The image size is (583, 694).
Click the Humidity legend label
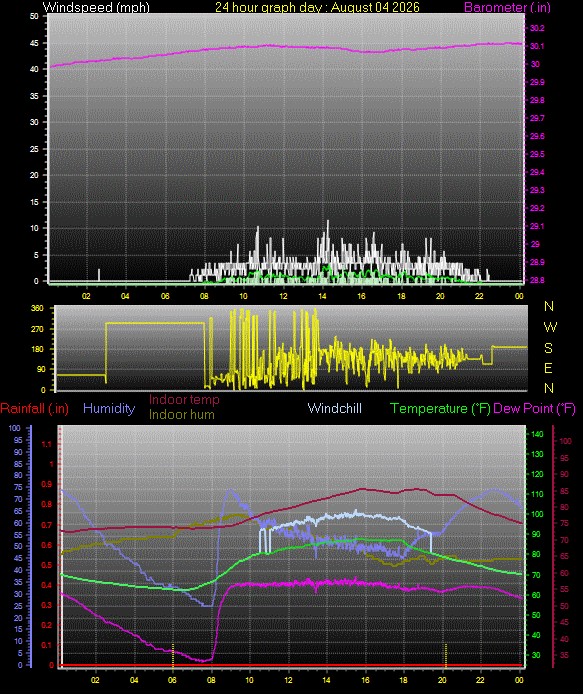(109, 408)
